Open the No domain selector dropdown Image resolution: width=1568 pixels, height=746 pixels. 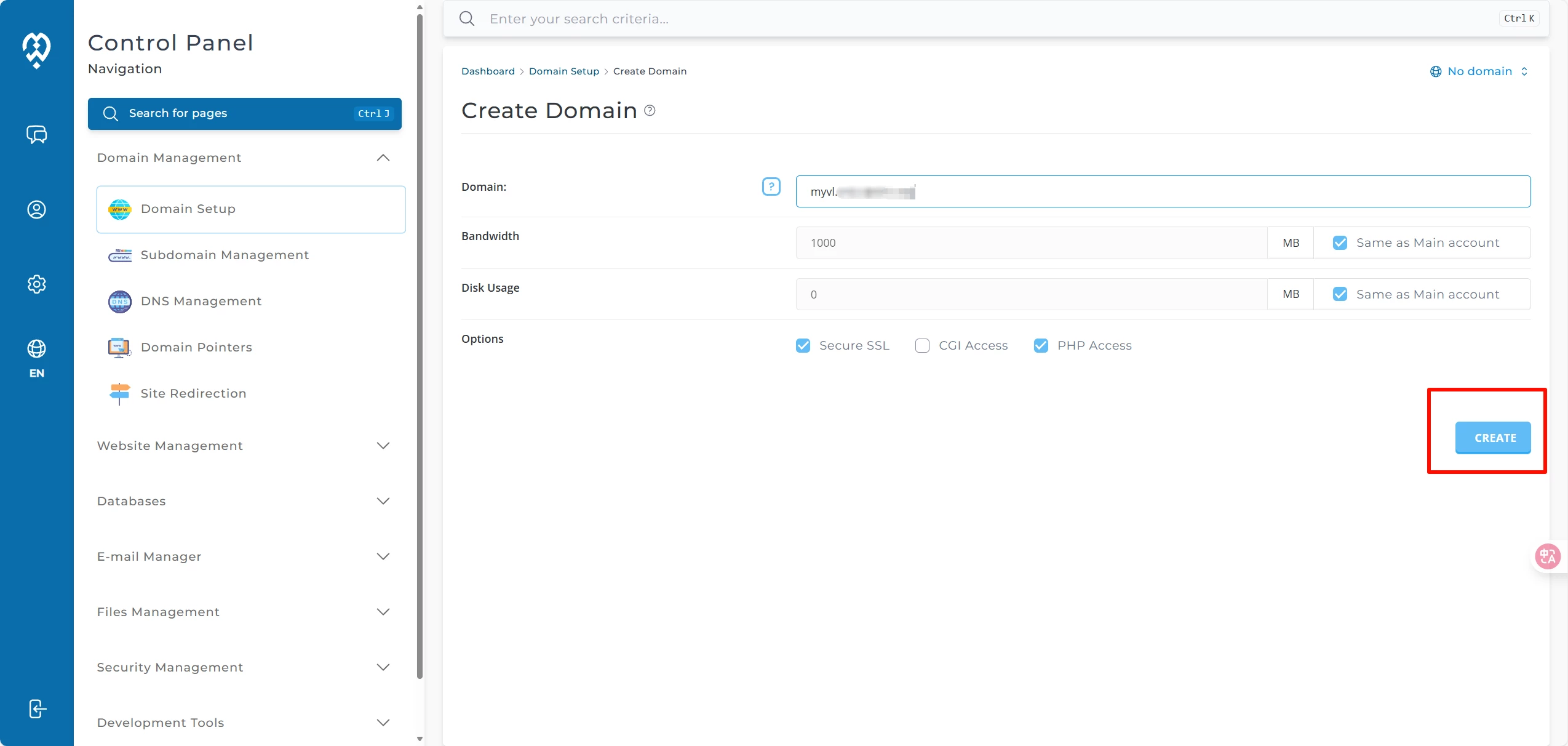pos(1479,71)
